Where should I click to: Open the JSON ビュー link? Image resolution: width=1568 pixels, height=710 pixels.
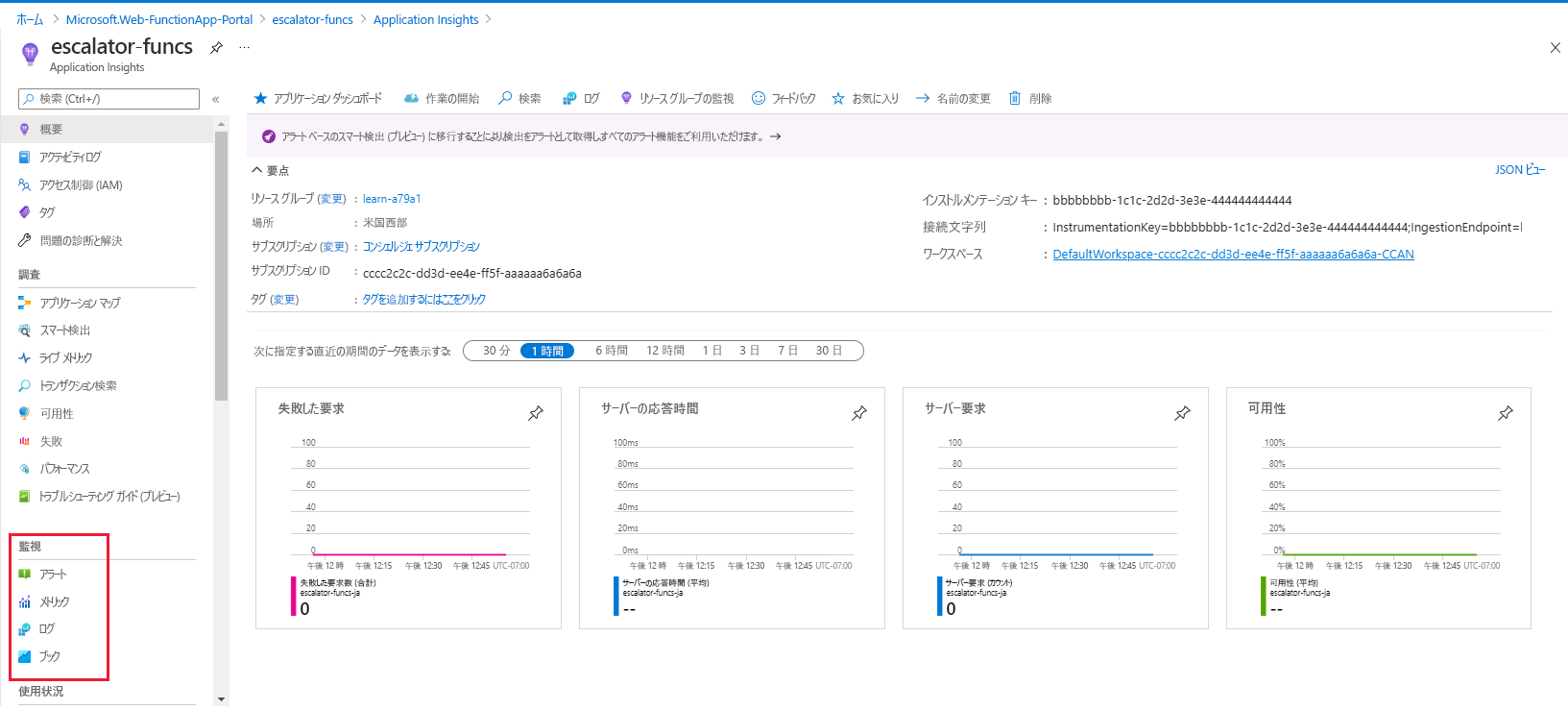pyautogui.click(x=1520, y=169)
